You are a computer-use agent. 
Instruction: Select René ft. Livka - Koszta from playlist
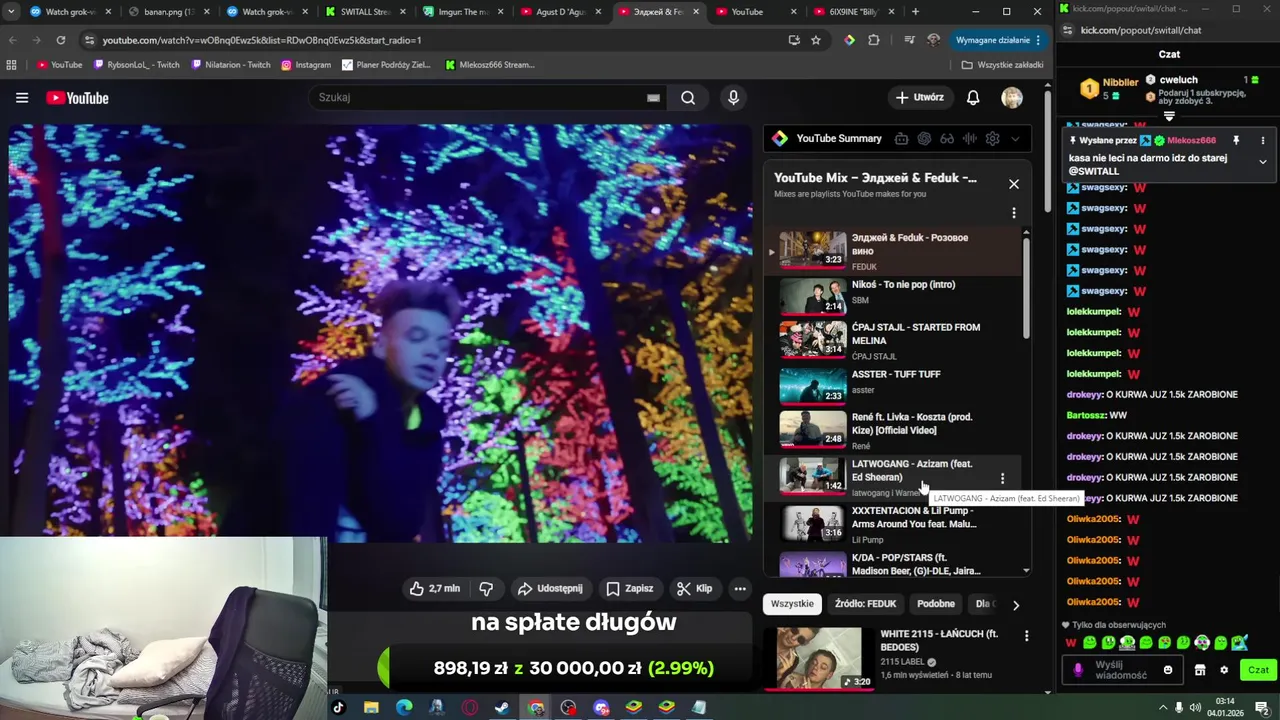pos(893,431)
